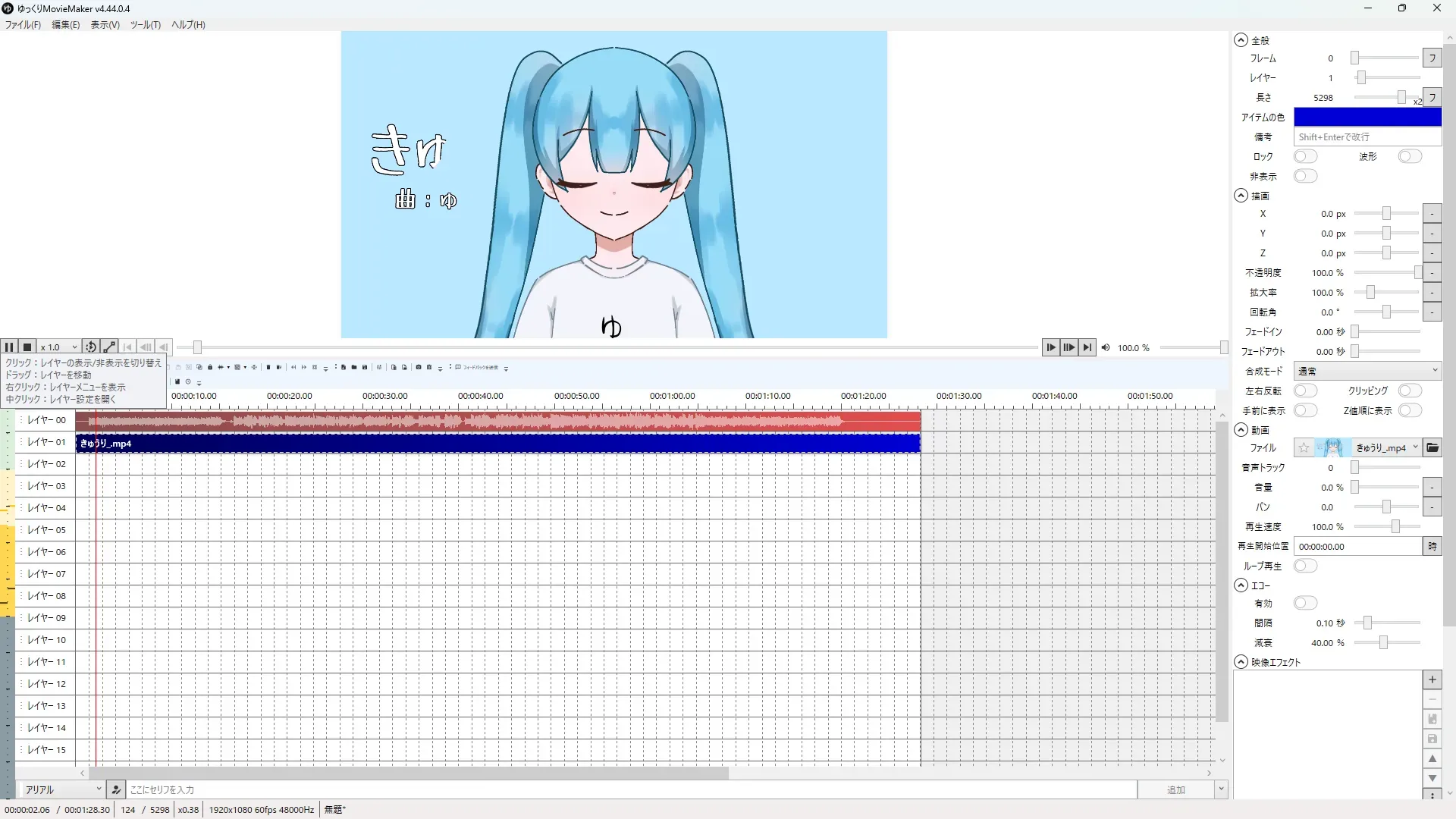The image size is (1456, 819).
Task: Open the ツール(T) menu
Action: coord(145,25)
